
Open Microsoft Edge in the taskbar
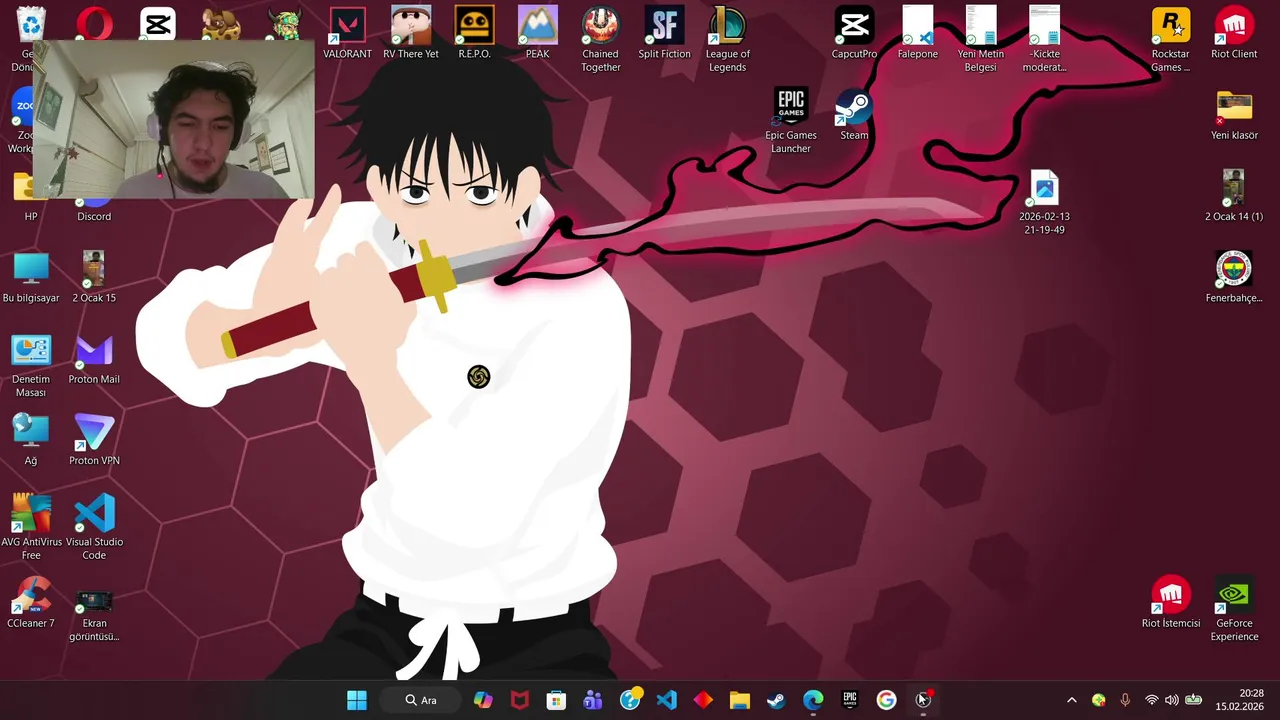pos(813,700)
